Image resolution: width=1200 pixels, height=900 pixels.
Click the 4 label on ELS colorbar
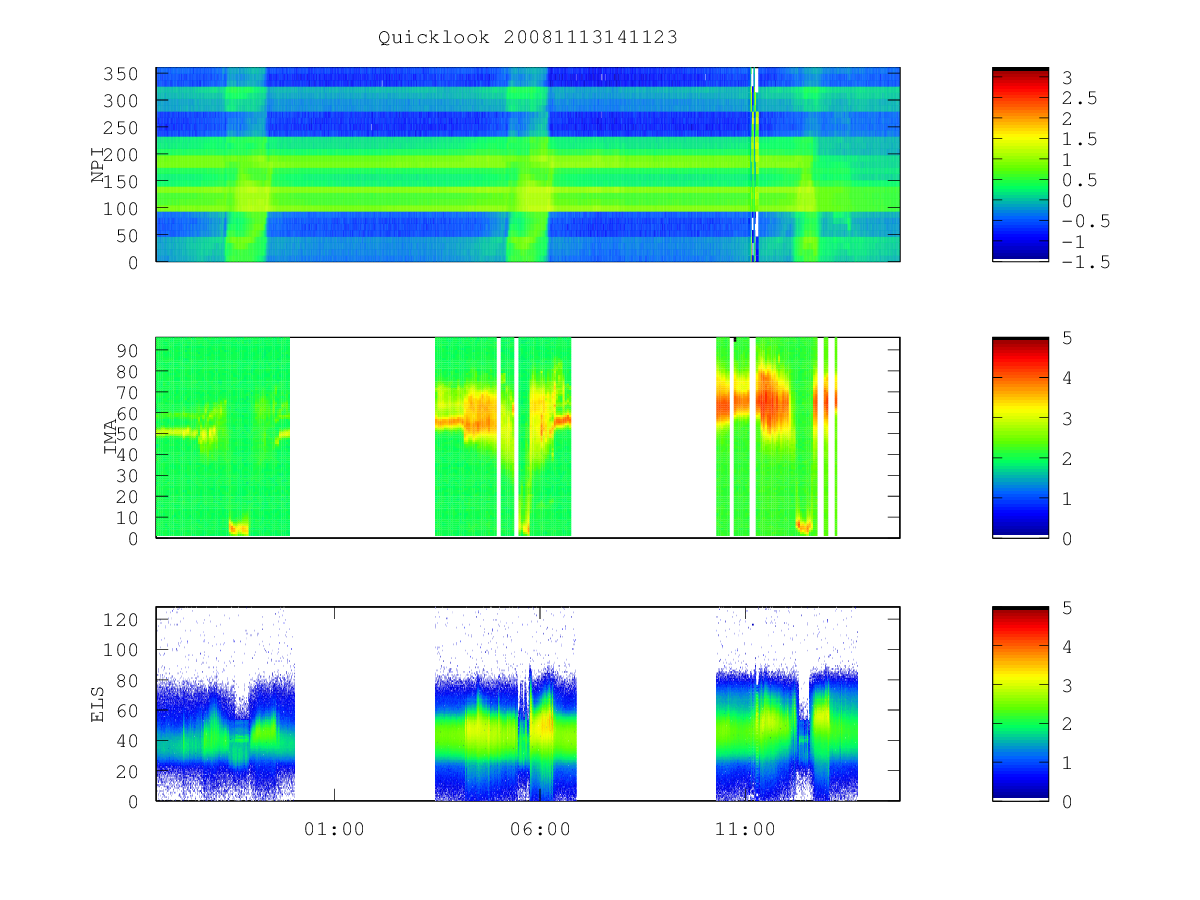click(x=1068, y=646)
